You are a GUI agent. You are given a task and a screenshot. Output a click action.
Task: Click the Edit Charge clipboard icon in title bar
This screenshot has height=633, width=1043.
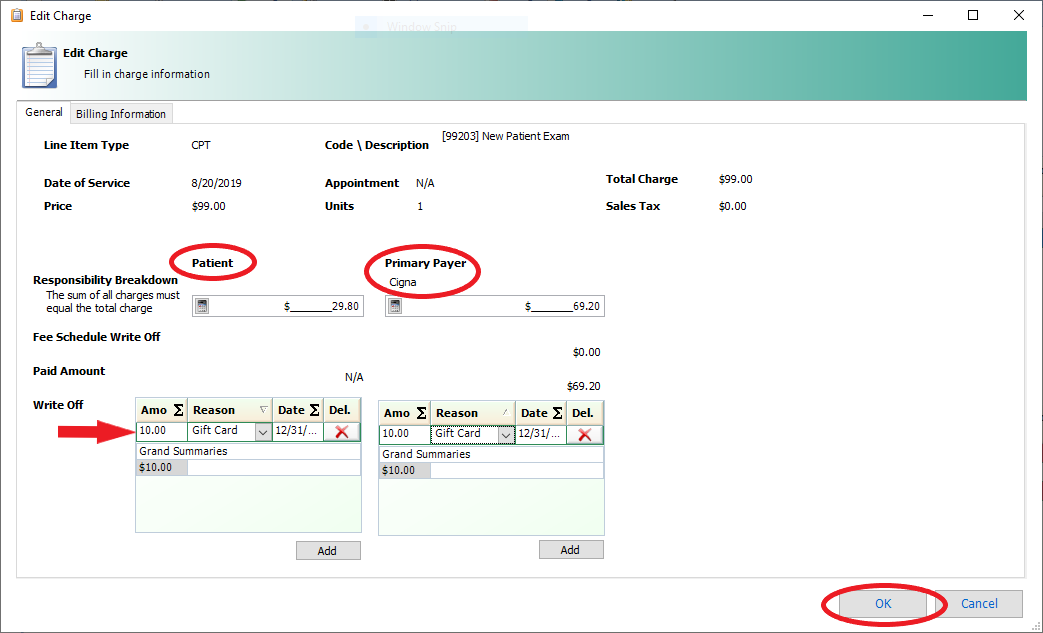click(17, 15)
